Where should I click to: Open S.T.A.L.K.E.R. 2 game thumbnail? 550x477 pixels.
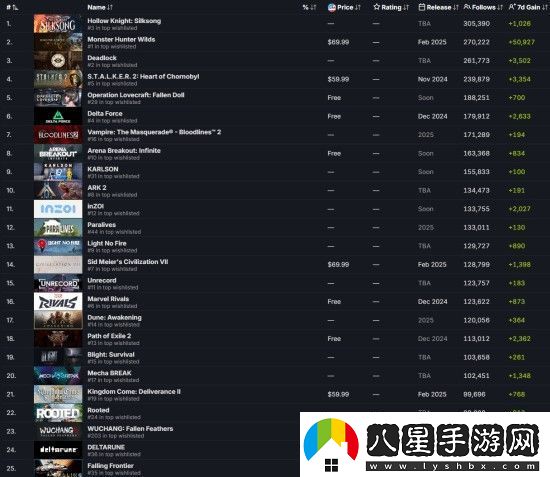click(x=58, y=79)
